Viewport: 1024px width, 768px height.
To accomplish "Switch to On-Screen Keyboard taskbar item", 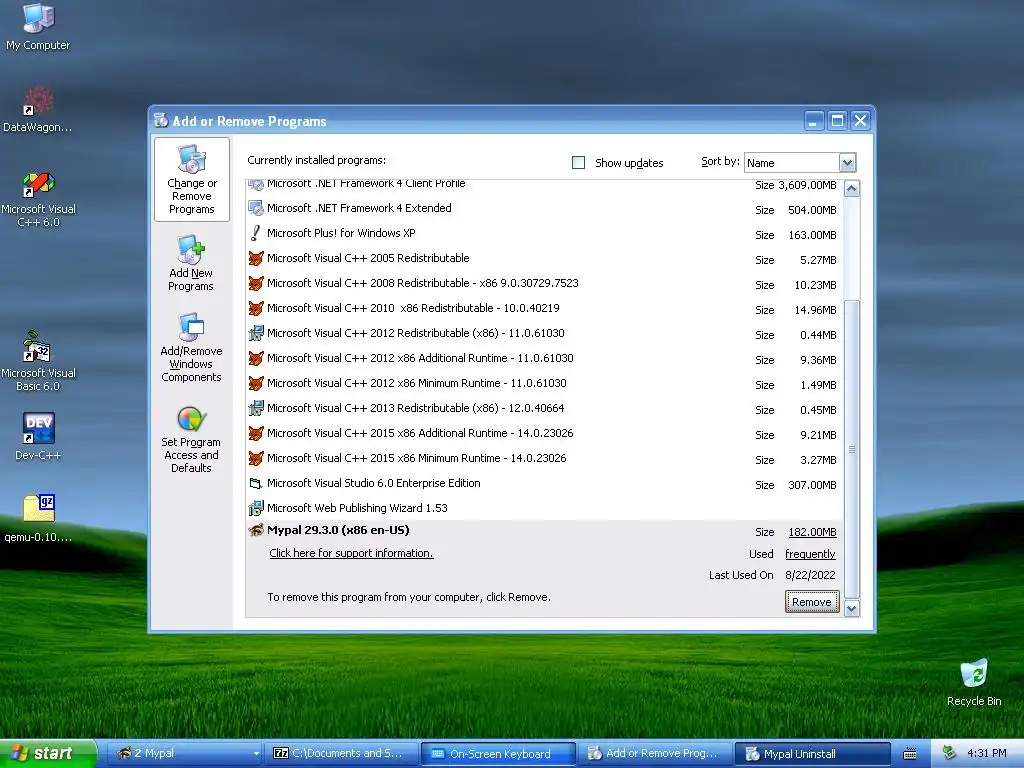I will tap(498, 754).
